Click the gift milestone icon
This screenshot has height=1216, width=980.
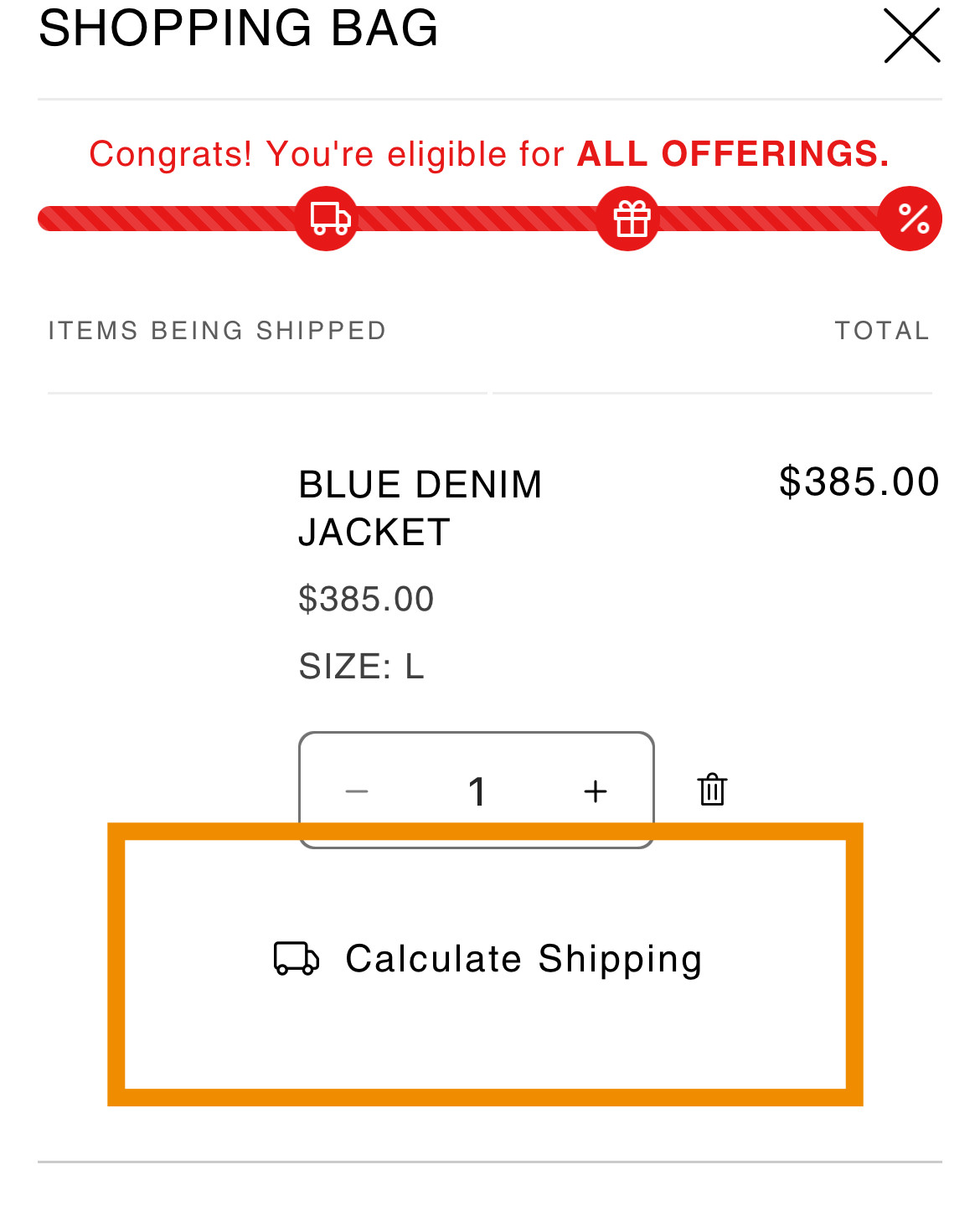coord(628,219)
